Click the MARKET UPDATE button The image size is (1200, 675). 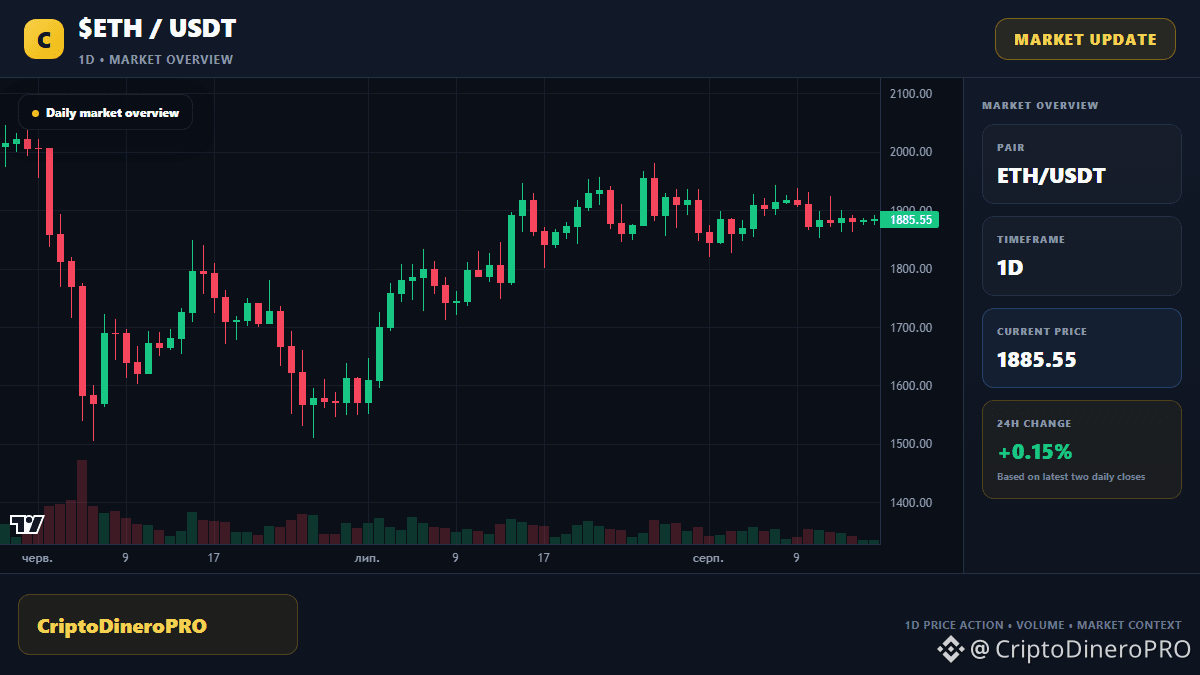tap(1085, 39)
